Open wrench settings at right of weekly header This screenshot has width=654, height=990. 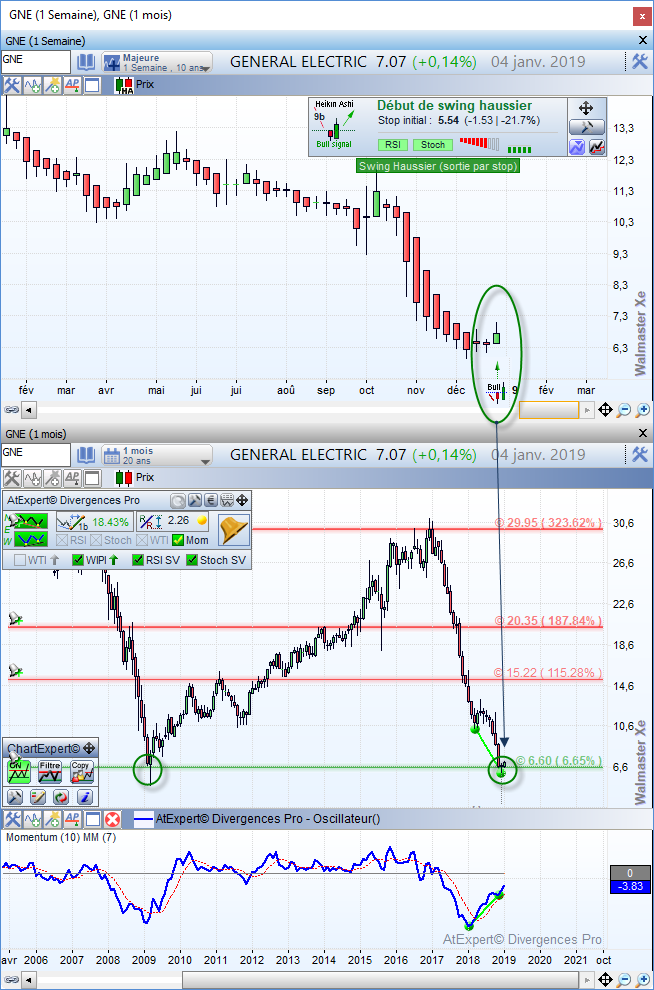pos(639,61)
